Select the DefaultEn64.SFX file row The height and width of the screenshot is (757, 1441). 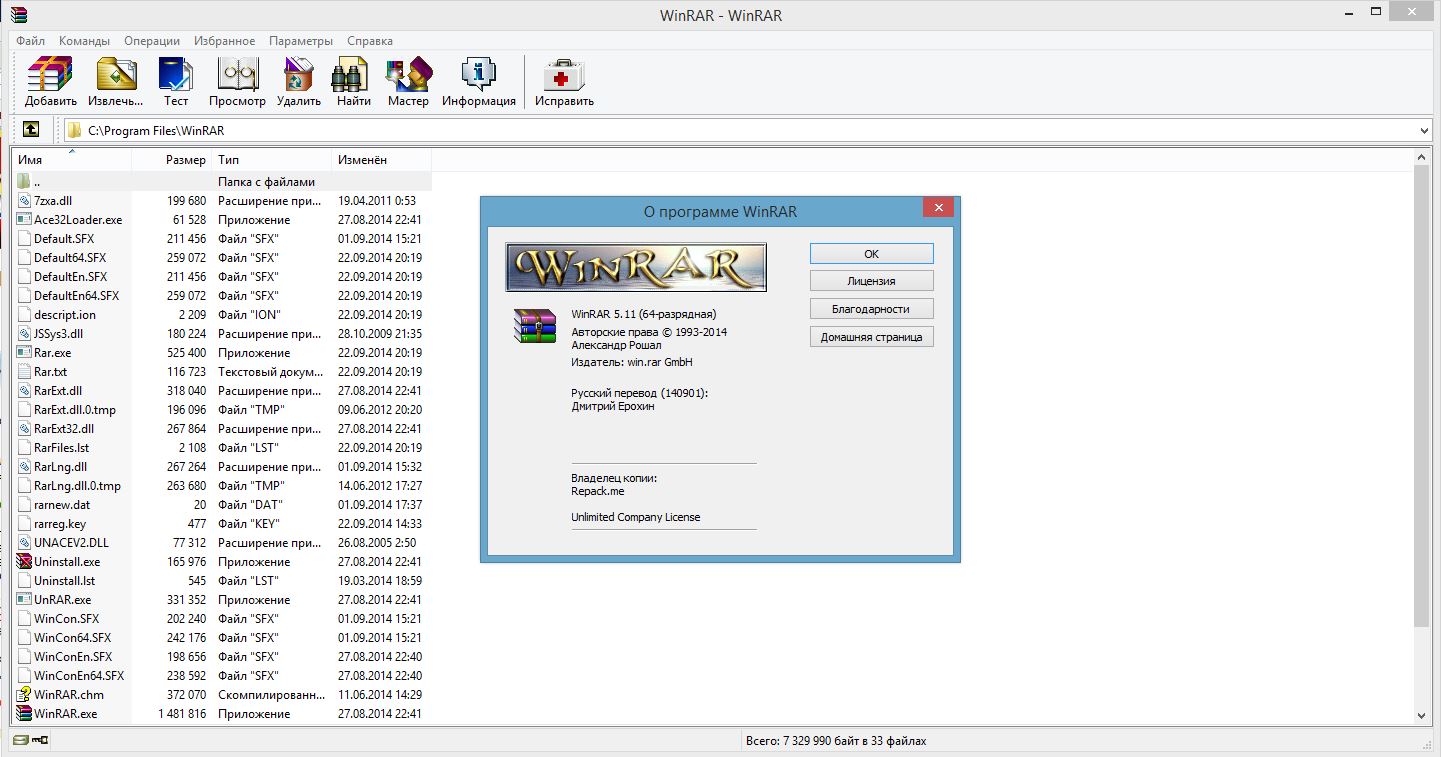click(x=222, y=296)
